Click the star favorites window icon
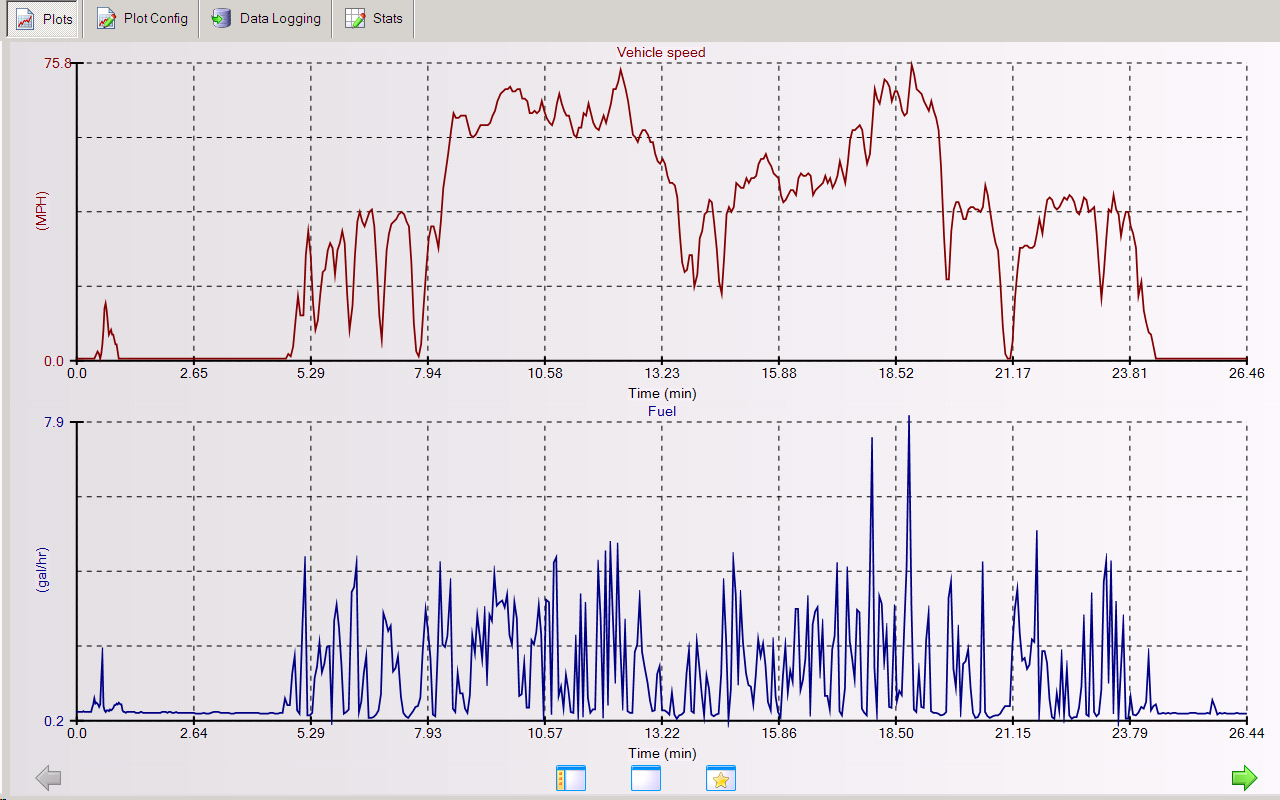Viewport: 1280px width, 800px height. pyautogui.click(x=720, y=778)
